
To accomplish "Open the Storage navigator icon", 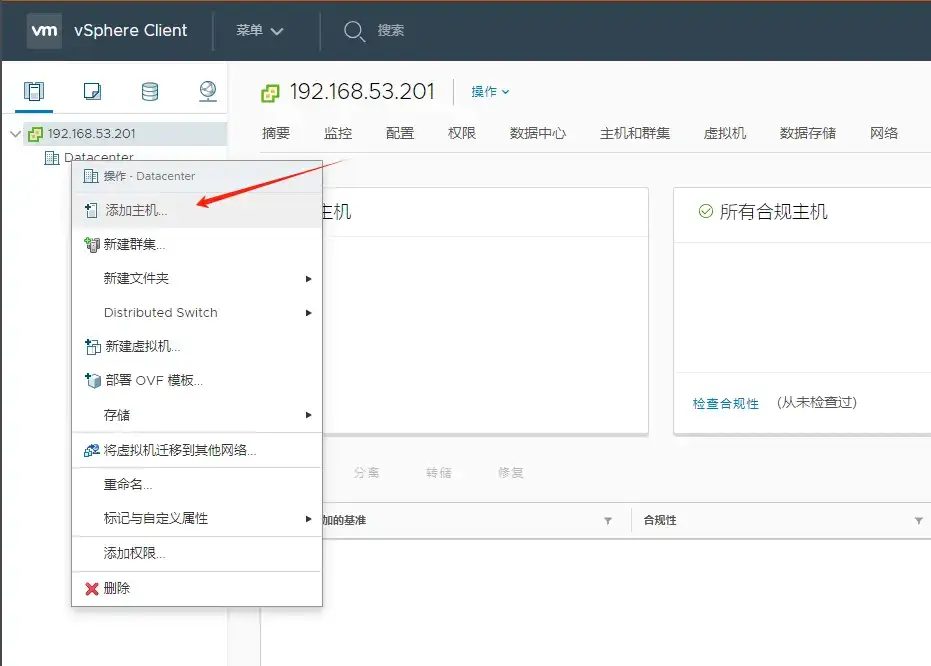I will 149,89.
